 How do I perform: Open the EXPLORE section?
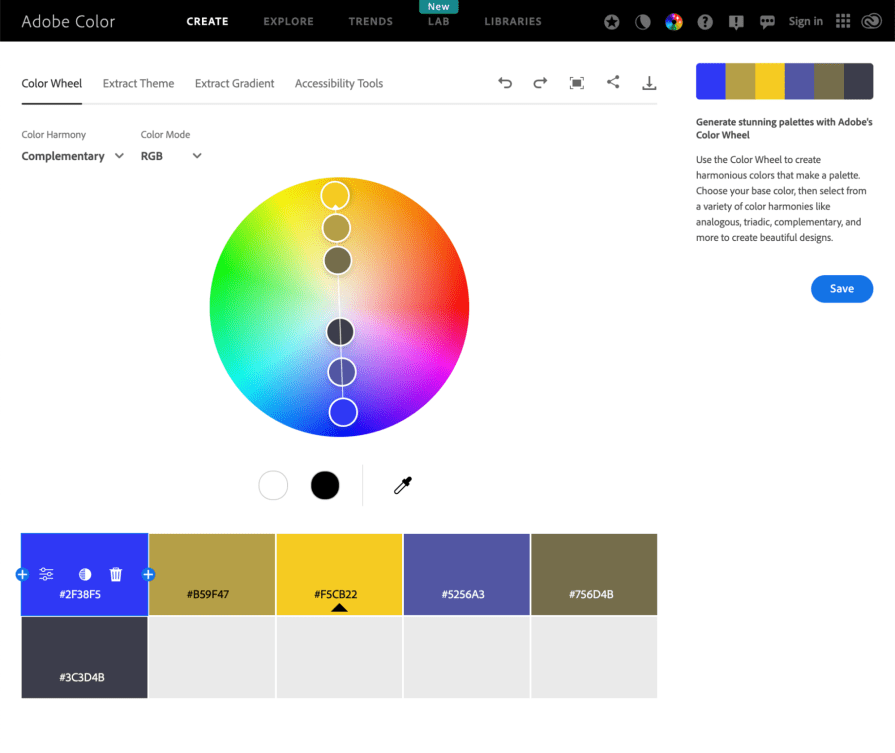(x=288, y=21)
